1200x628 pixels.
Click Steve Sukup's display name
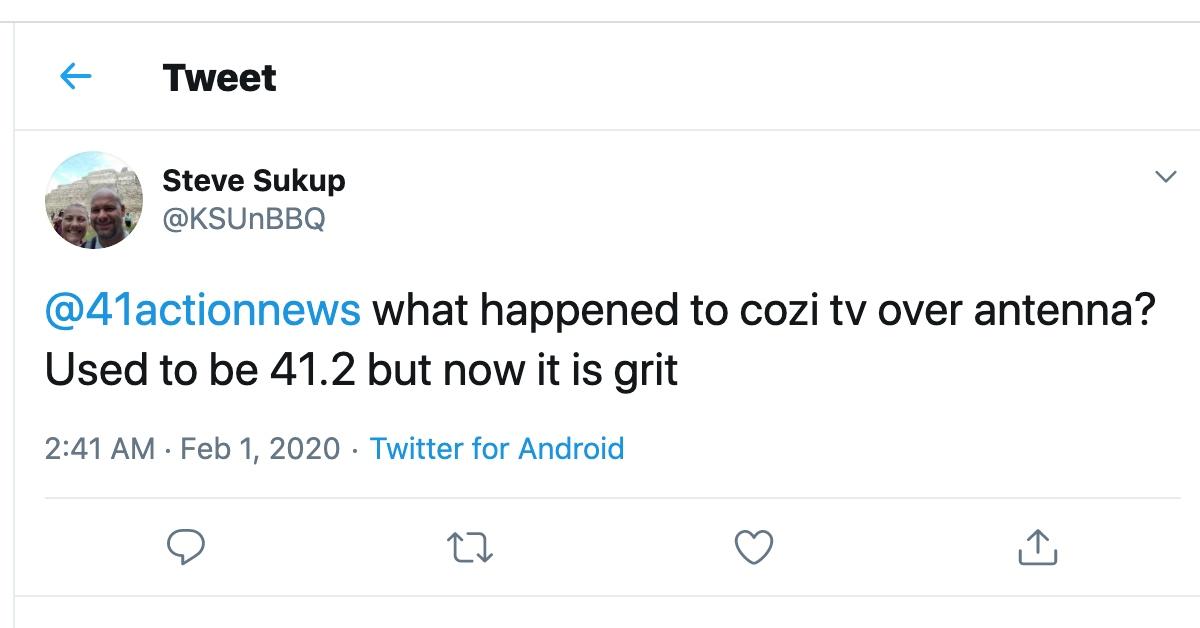click(x=252, y=180)
